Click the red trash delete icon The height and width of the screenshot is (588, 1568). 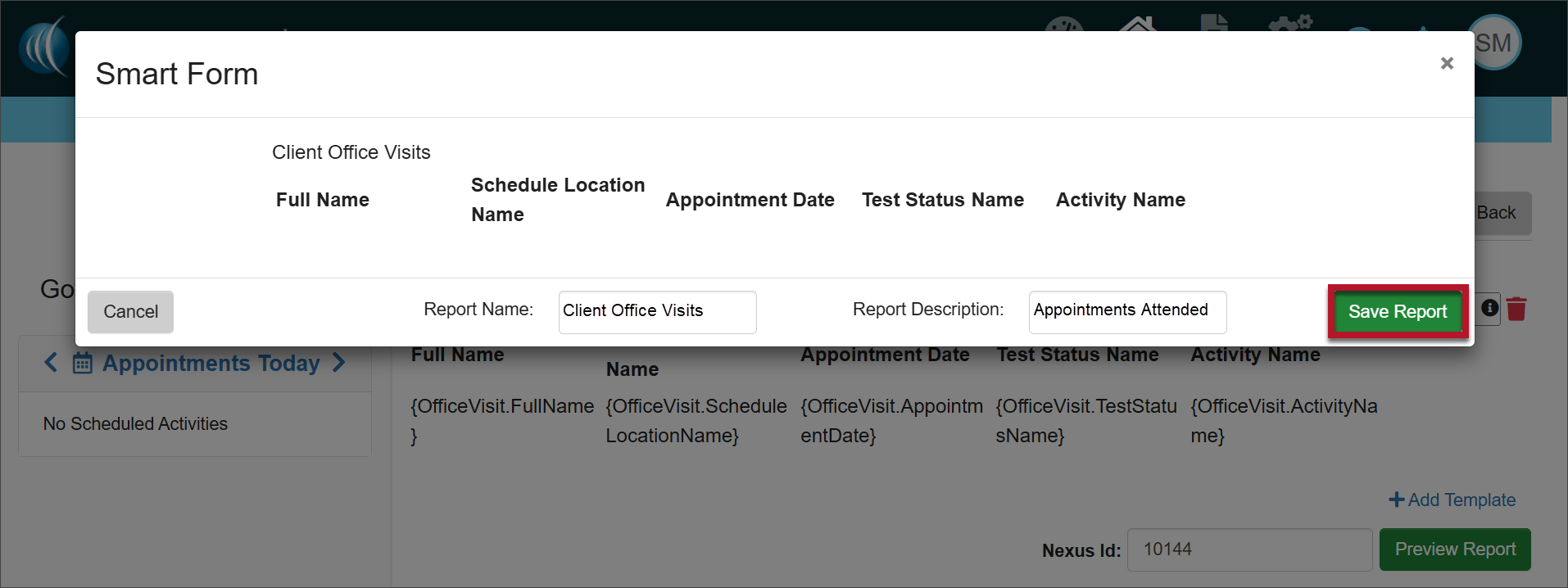click(x=1516, y=309)
